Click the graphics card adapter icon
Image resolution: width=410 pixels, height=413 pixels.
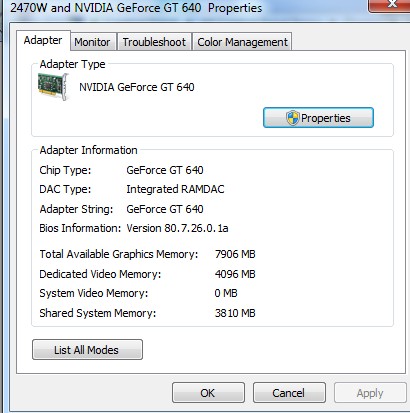click(x=53, y=87)
